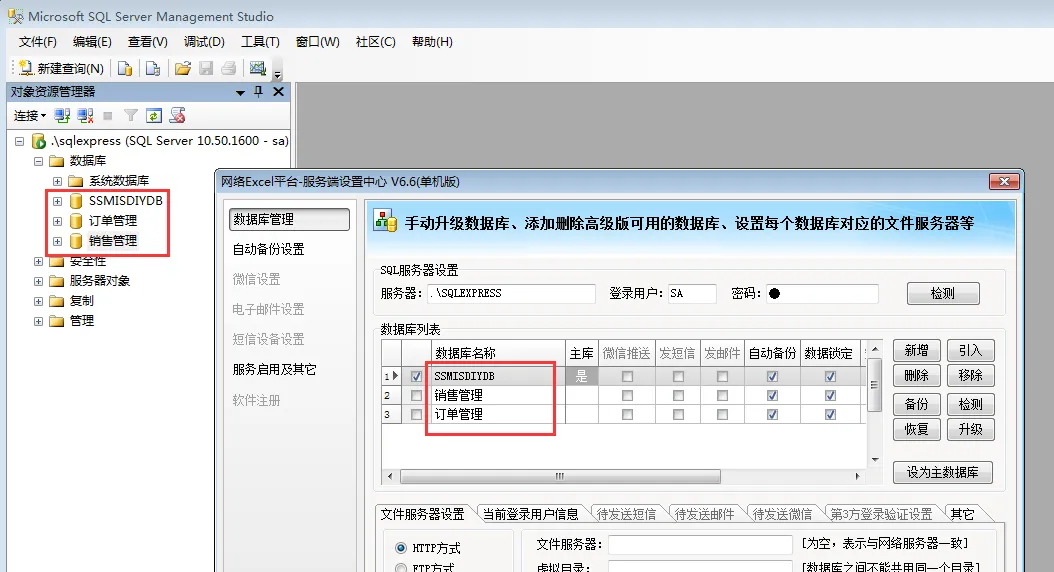This screenshot has height=572, width=1054.
Task: Select the 订单管理 database in tree
Action: pos(113,220)
